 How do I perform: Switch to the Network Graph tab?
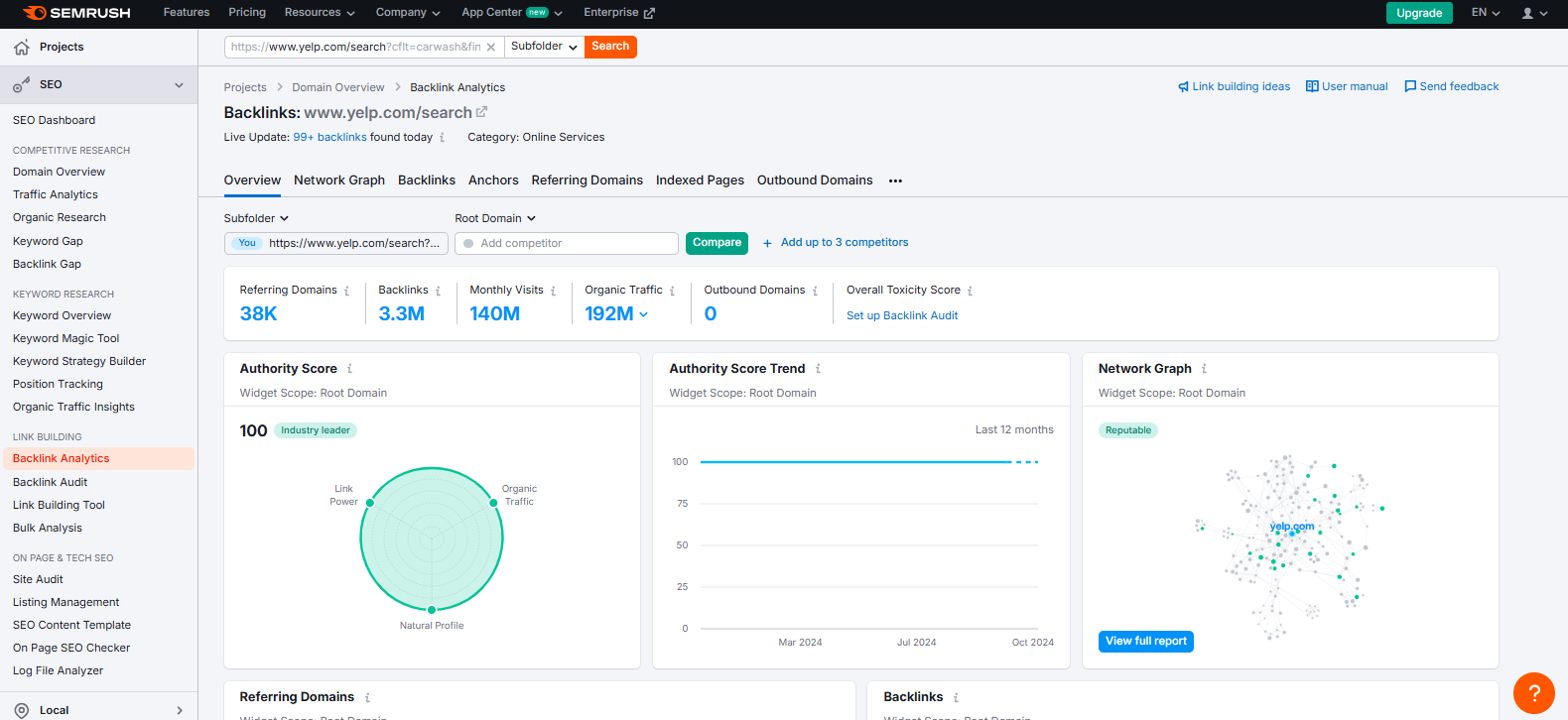pos(339,180)
